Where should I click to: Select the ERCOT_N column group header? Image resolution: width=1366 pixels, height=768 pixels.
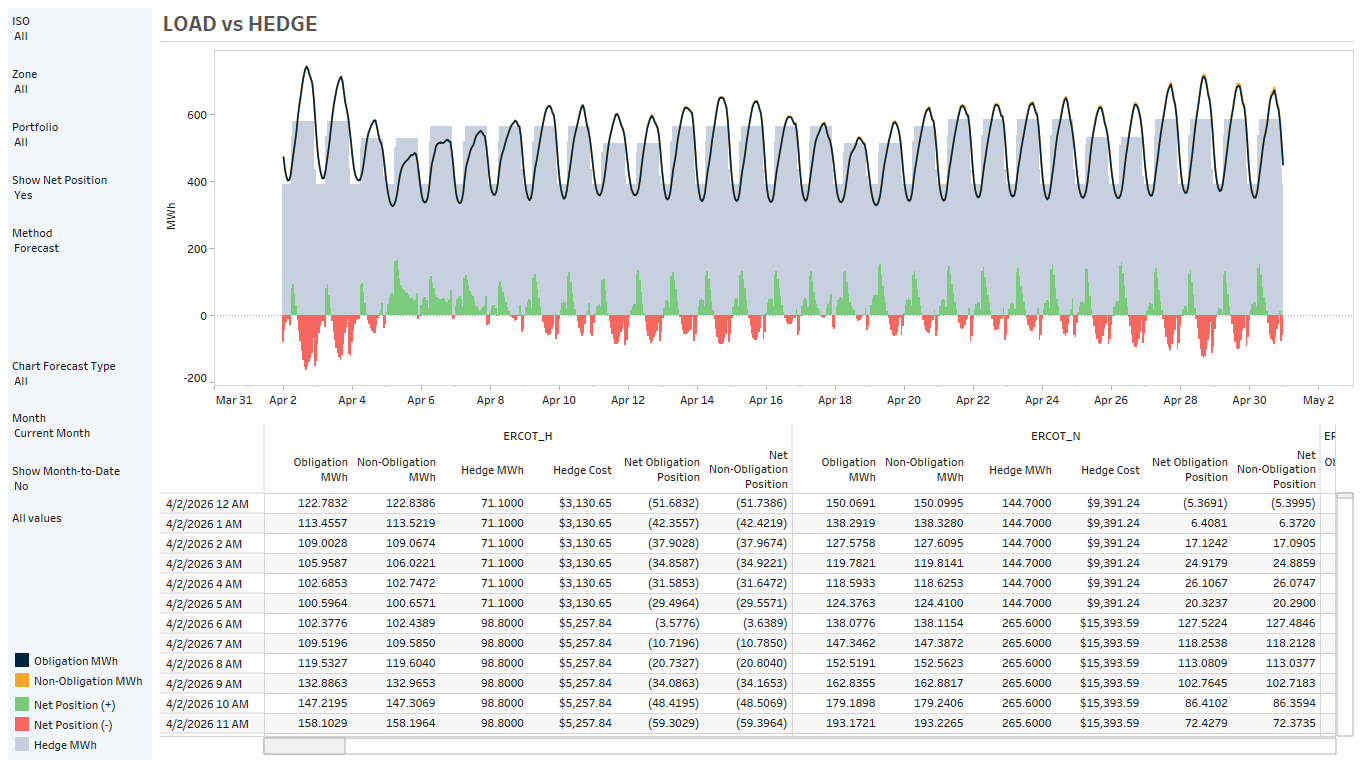click(1055, 436)
